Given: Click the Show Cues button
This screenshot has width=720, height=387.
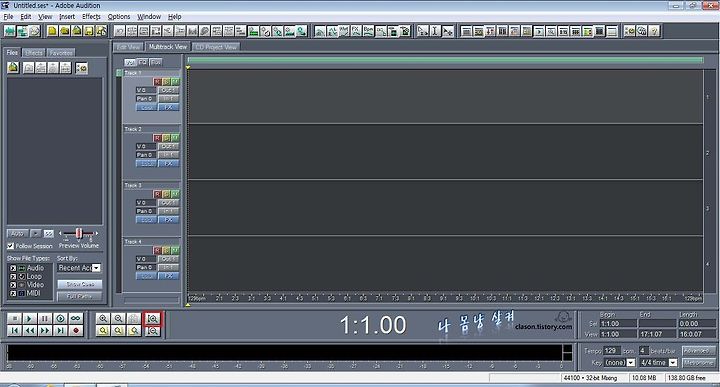Looking at the screenshot, I should [x=80, y=285].
